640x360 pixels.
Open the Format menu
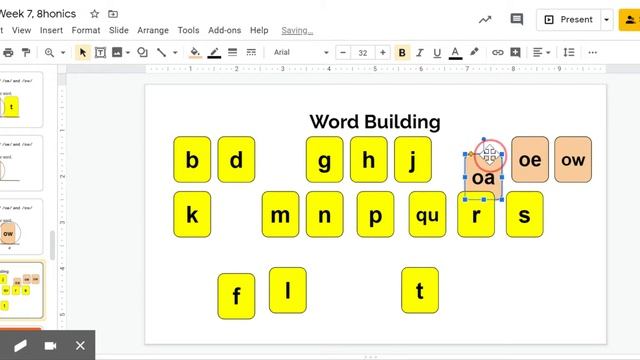pos(86,30)
